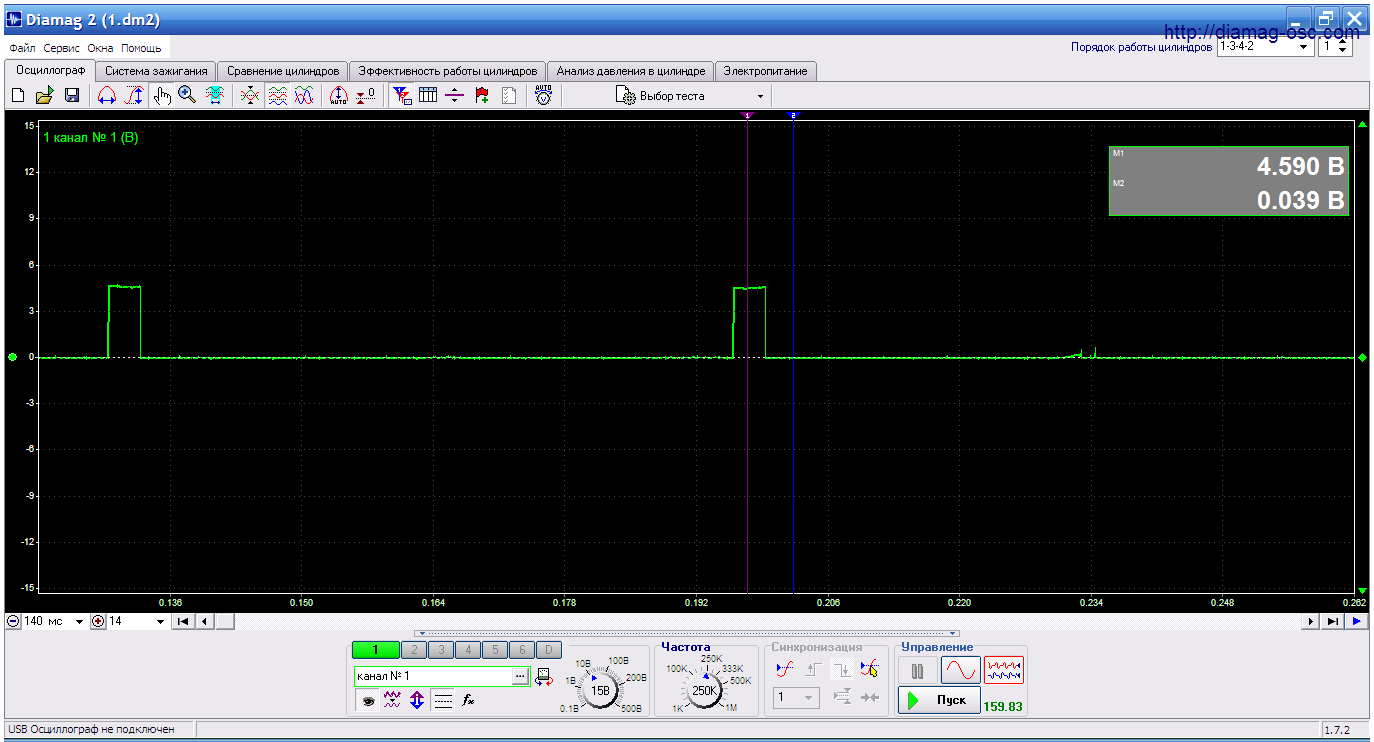Toggle channel 2 button
1374x742 pixels.
pyautogui.click(x=413, y=650)
